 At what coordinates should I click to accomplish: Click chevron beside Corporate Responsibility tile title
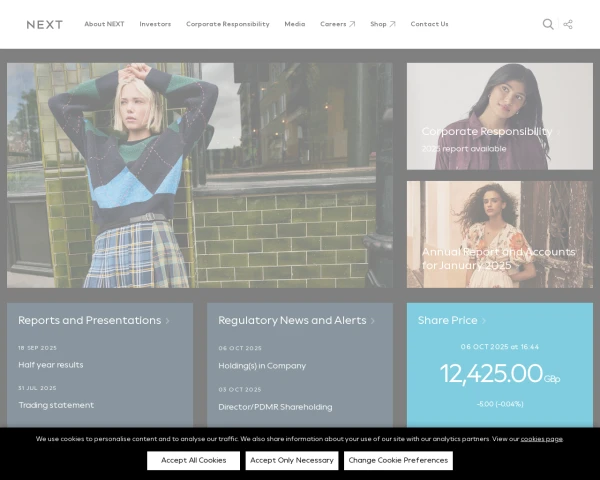click(558, 132)
